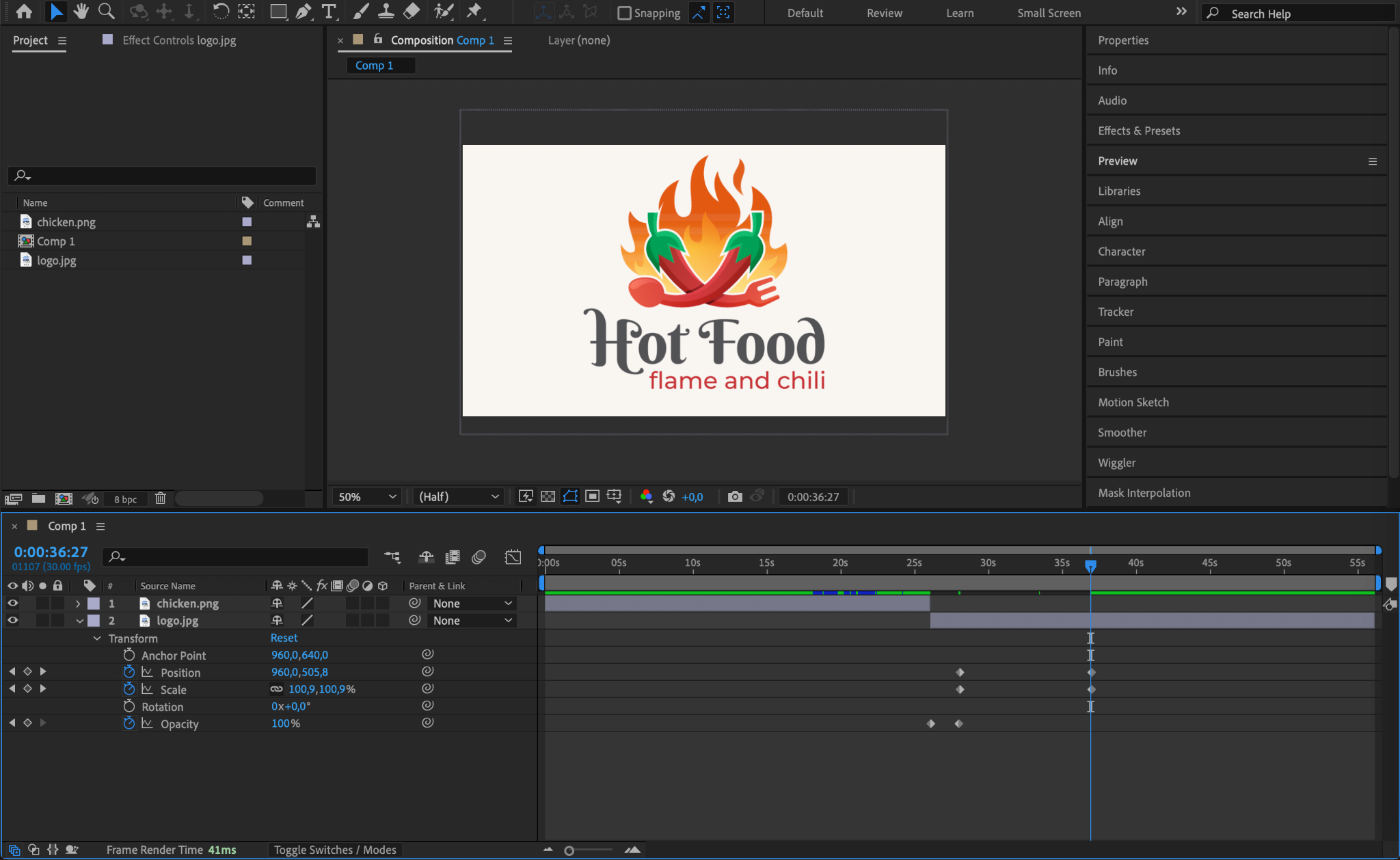Create a new folder in Project panel
Viewport: 1400px width, 860px height.
[x=38, y=498]
